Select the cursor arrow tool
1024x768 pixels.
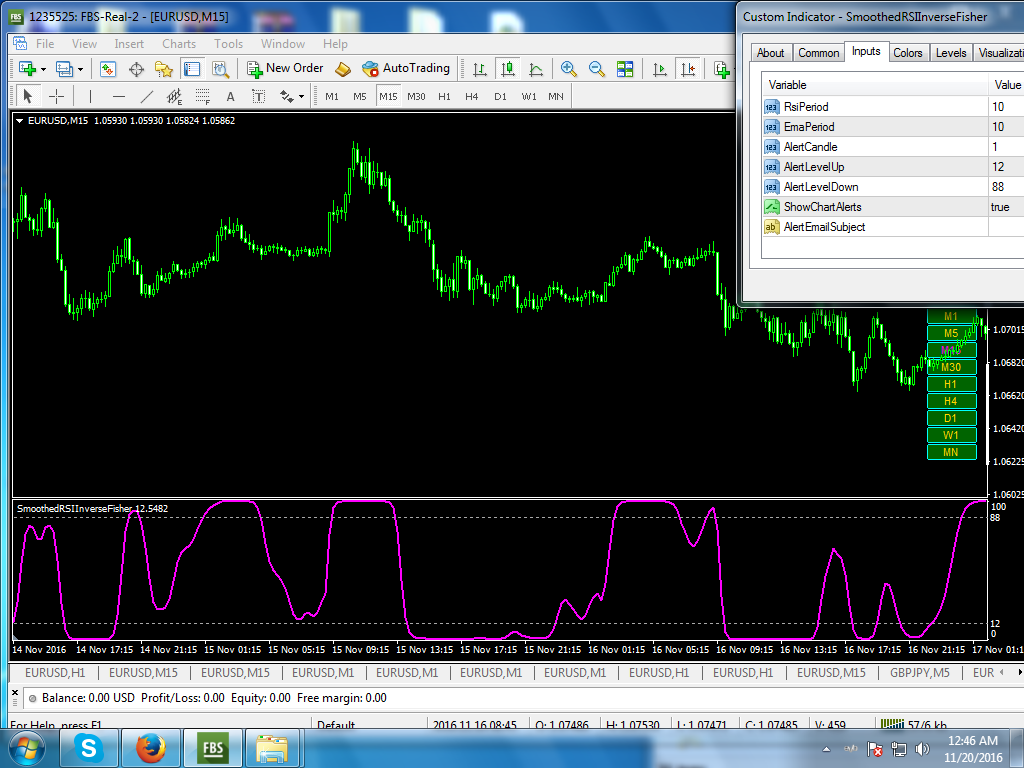27,97
